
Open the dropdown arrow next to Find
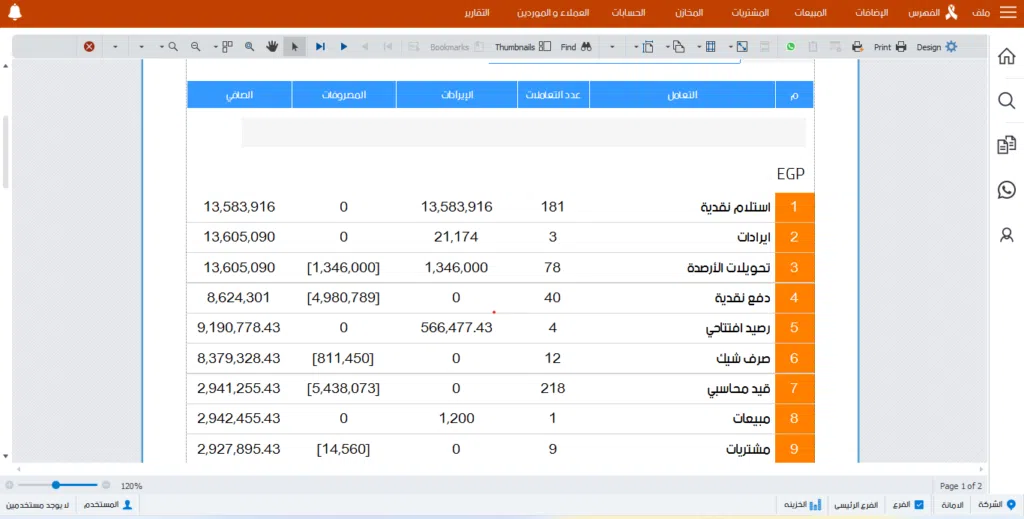point(612,47)
